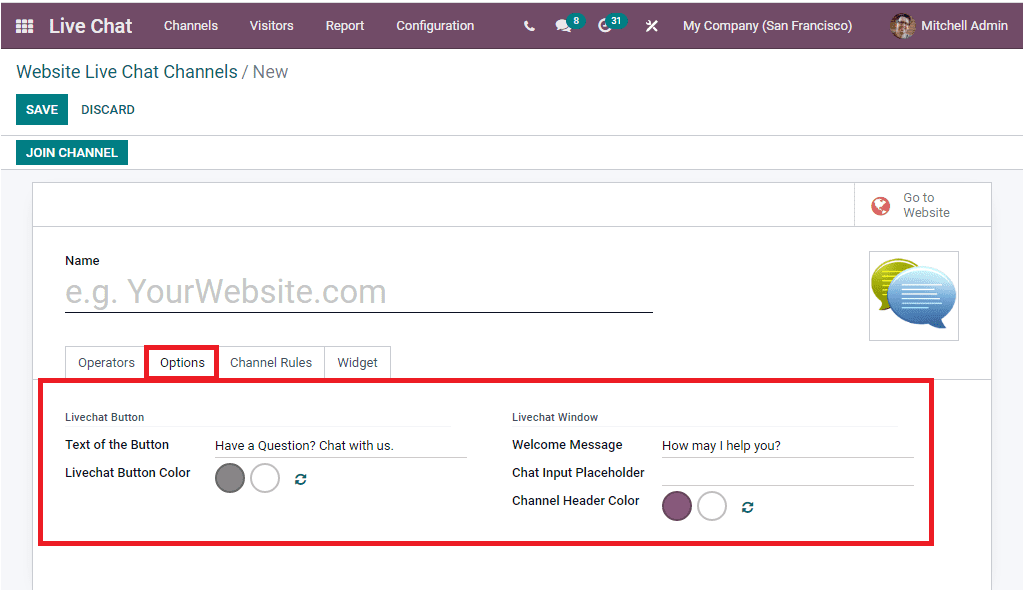Click the Text of the Button field
Viewport: 1024px width, 591px height.
pyautogui.click(x=340, y=445)
